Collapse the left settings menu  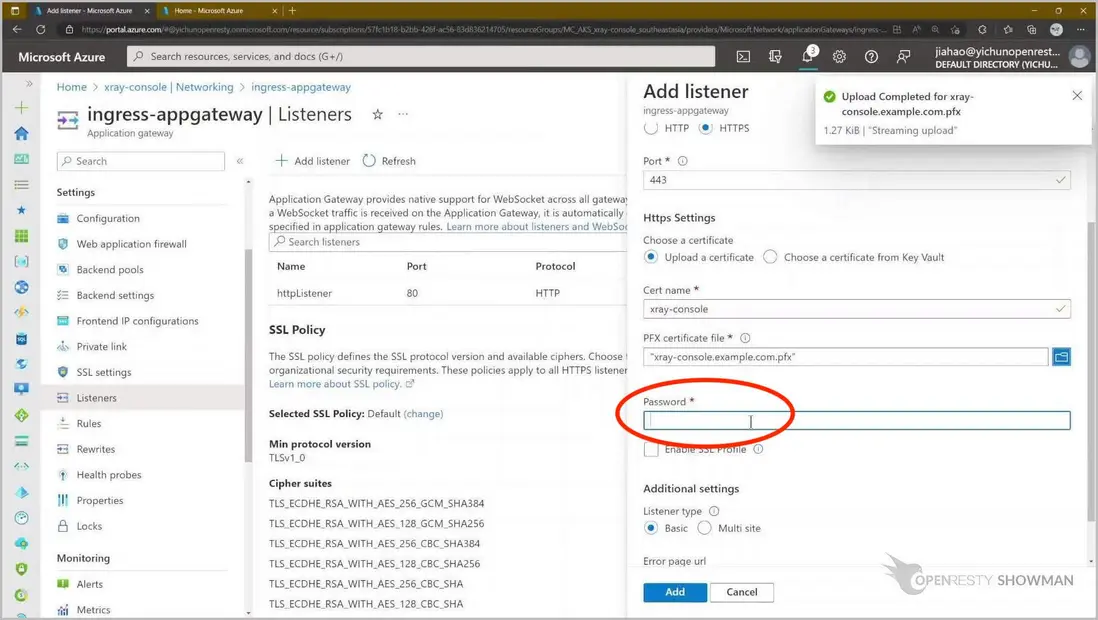coord(240,161)
